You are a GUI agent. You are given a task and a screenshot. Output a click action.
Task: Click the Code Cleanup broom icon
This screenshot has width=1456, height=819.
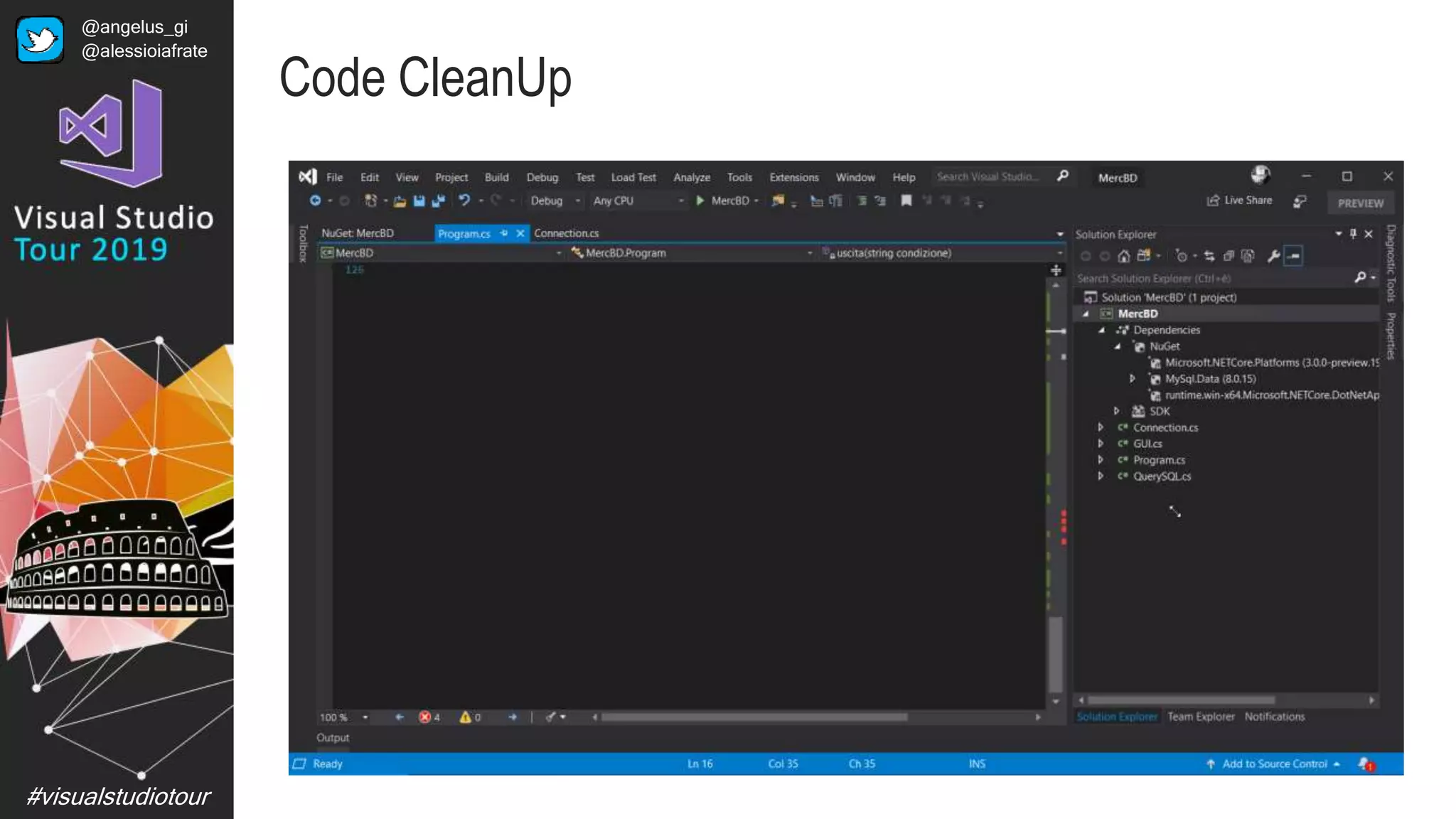pyautogui.click(x=550, y=717)
